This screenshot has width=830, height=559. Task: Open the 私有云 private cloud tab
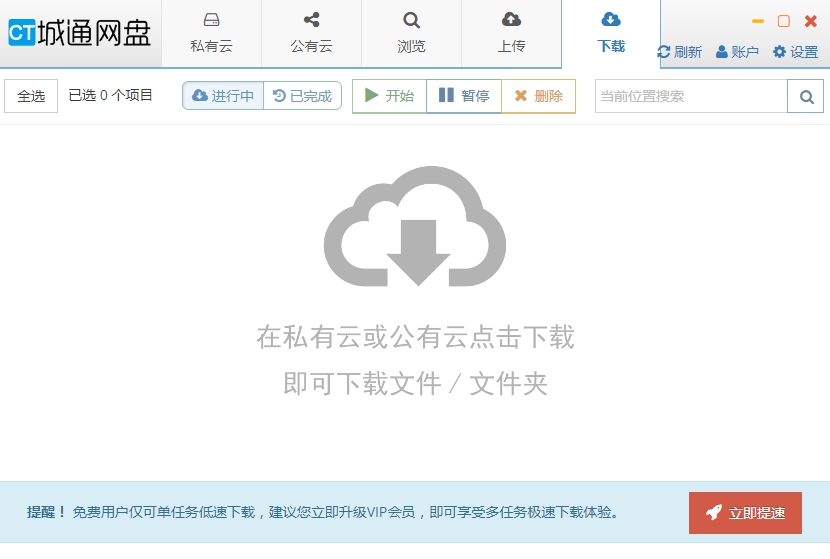pyautogui.click(x=211, y=33)
